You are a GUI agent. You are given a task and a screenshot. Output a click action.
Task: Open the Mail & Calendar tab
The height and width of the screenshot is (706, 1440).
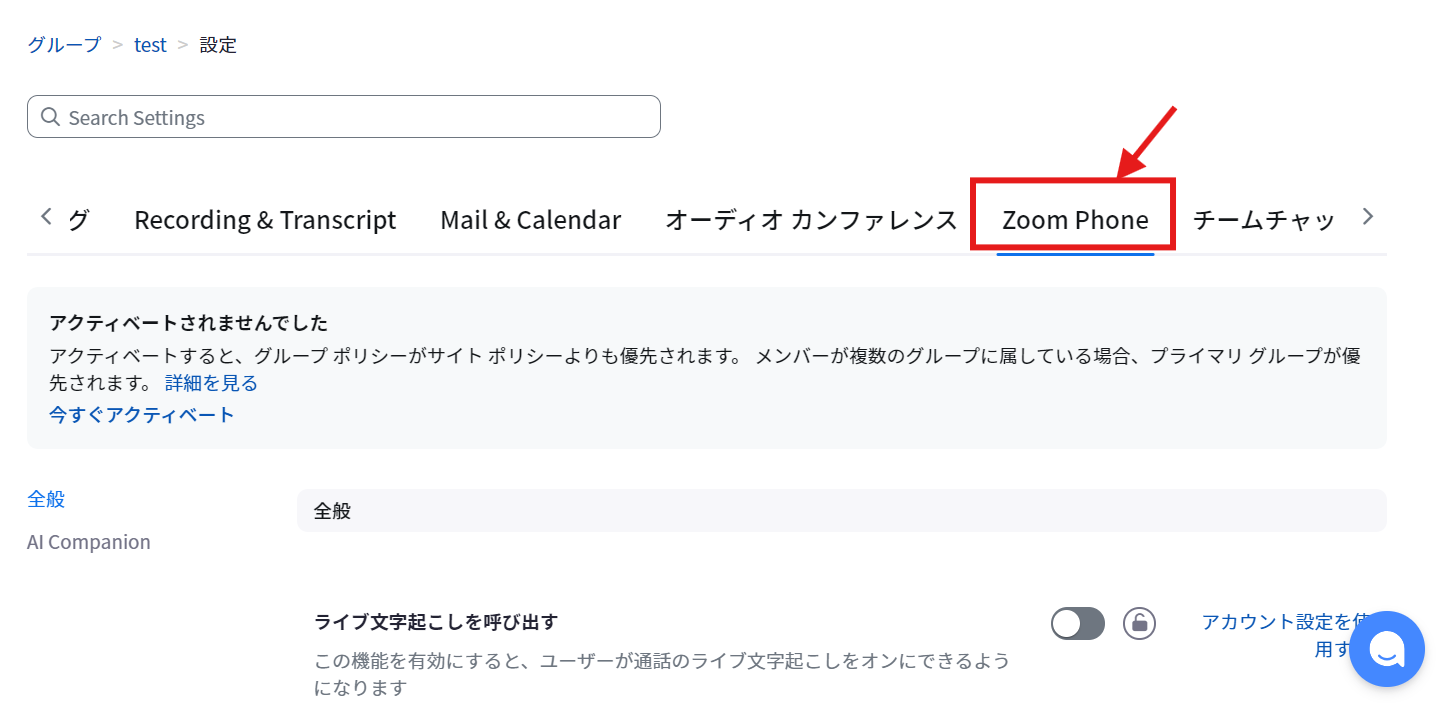(530, 219)
